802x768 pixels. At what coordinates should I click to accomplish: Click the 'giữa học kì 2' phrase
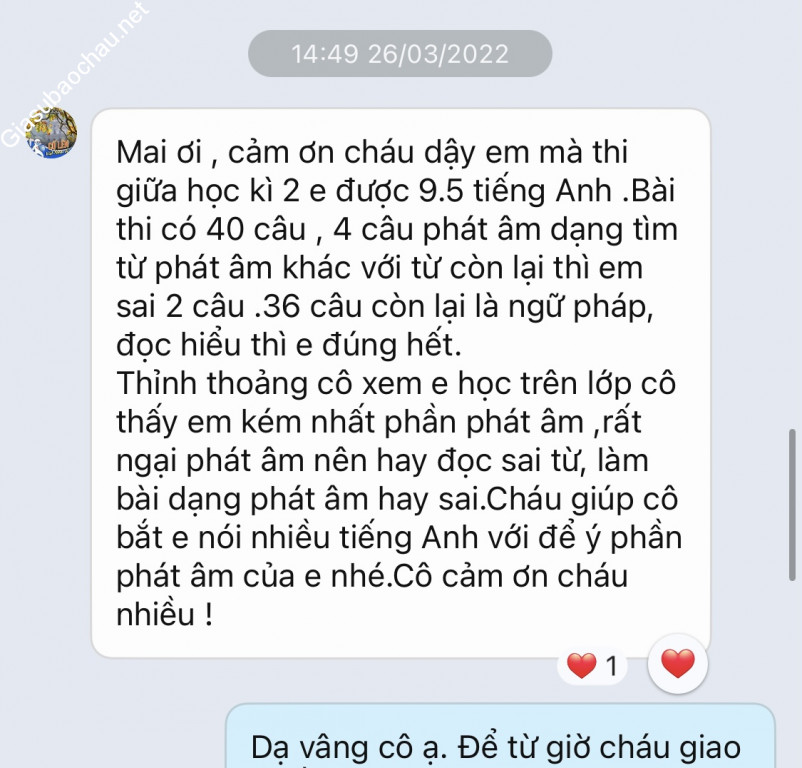[208, 191]
